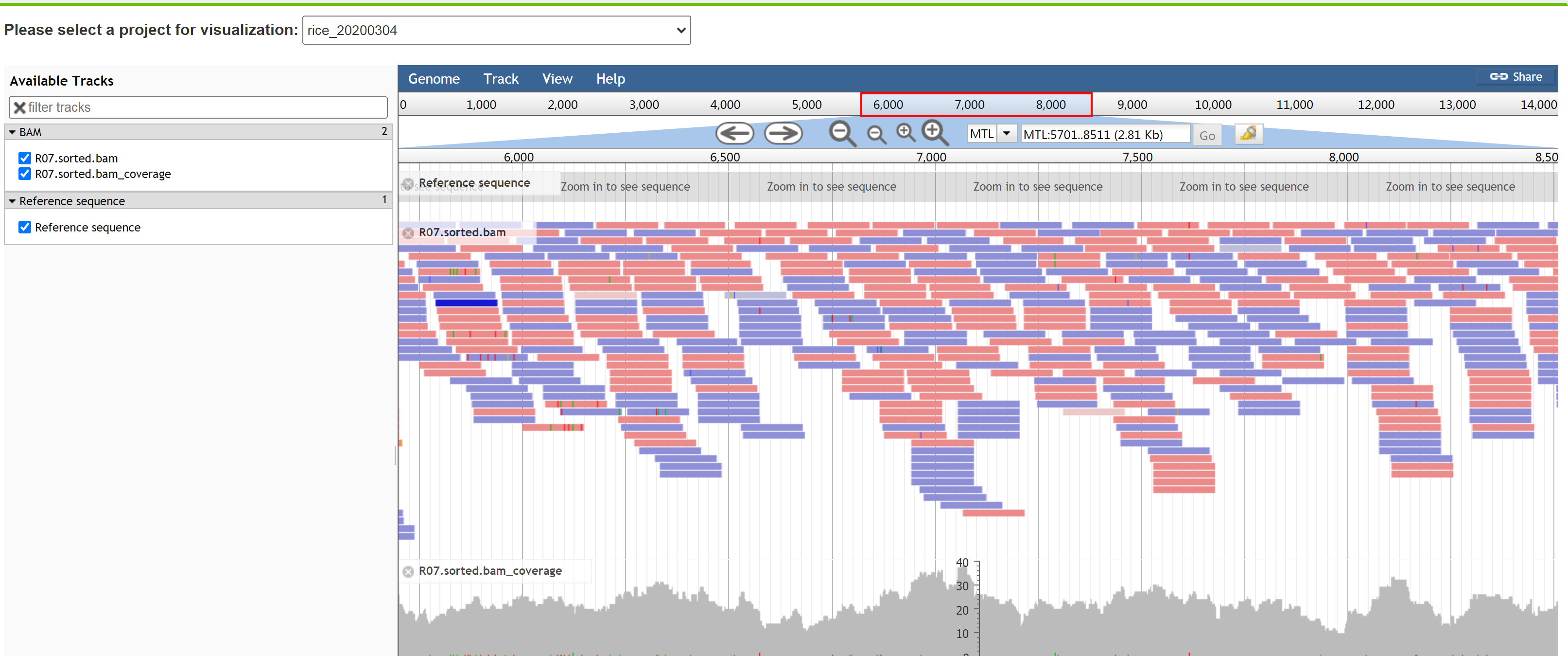Uncheck R07.sorted.bam_coverage track checkbox

[24, 174]
